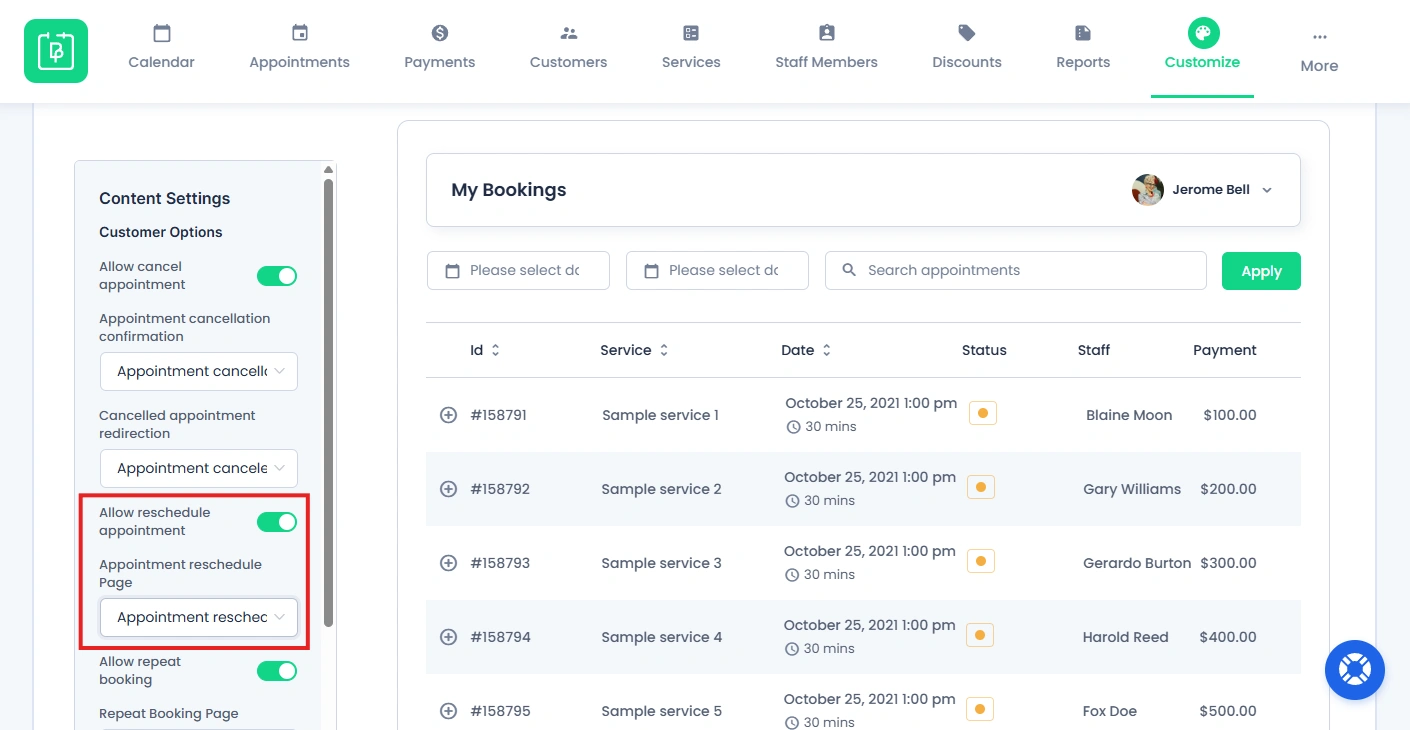1410x730 pixels.
Task: Navigate to the Customers section
Action: click(x=569, y=48)
